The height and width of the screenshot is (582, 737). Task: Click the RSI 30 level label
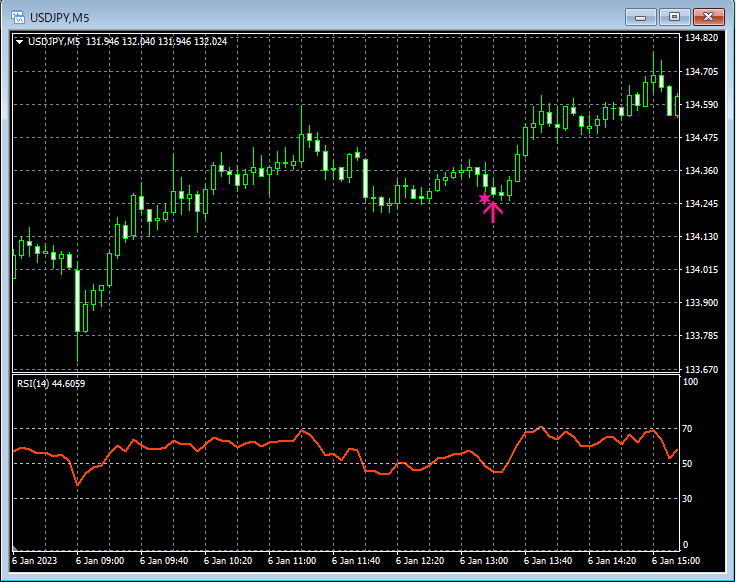687,498
